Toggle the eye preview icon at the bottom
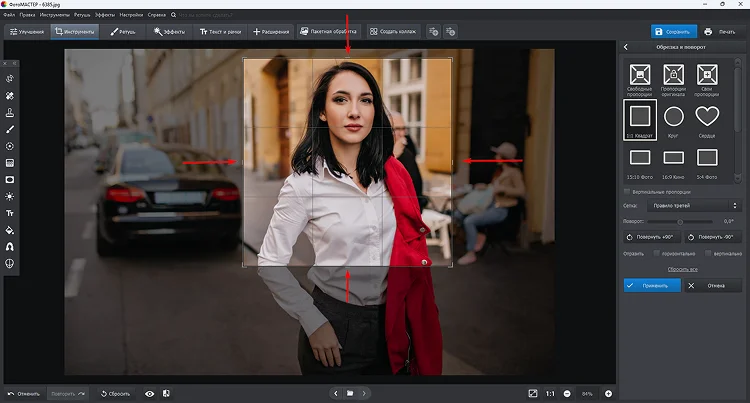 click(x=150, y=394)
